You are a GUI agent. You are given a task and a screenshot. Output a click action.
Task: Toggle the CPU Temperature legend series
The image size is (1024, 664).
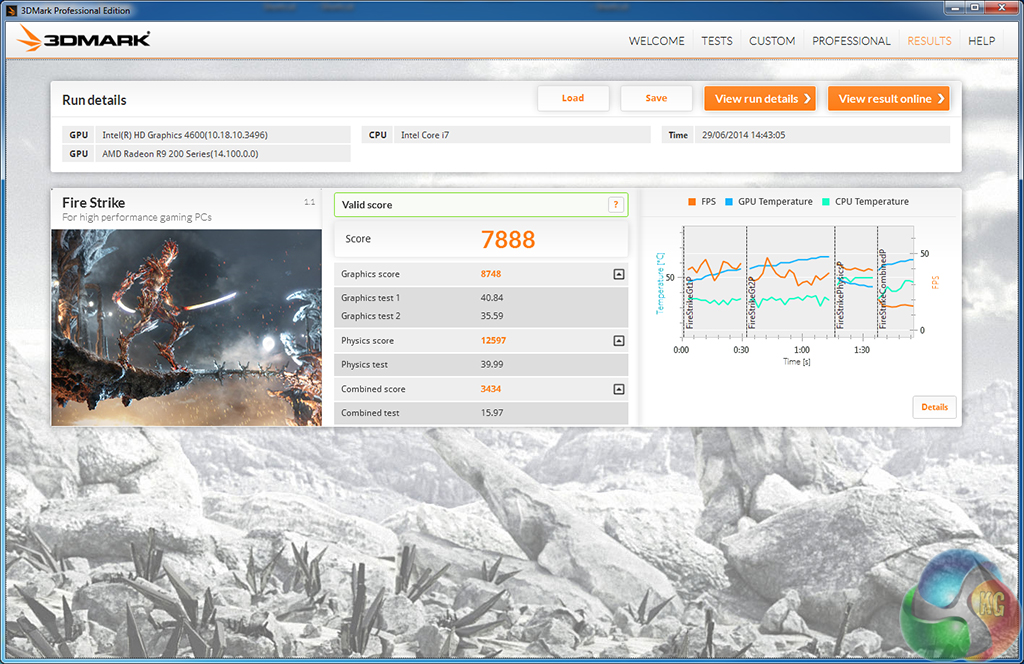coord(864,202)
